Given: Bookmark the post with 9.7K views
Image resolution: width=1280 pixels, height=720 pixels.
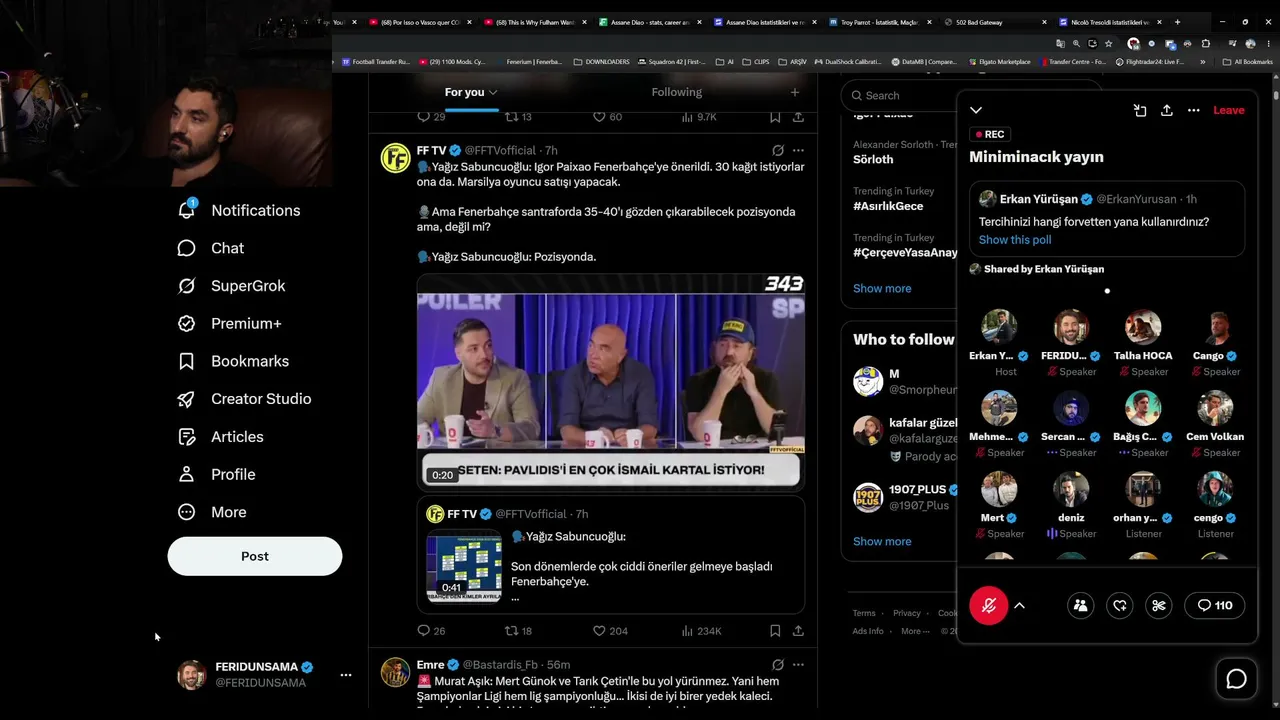Looking at the screenshot, I should pos(775,117).
